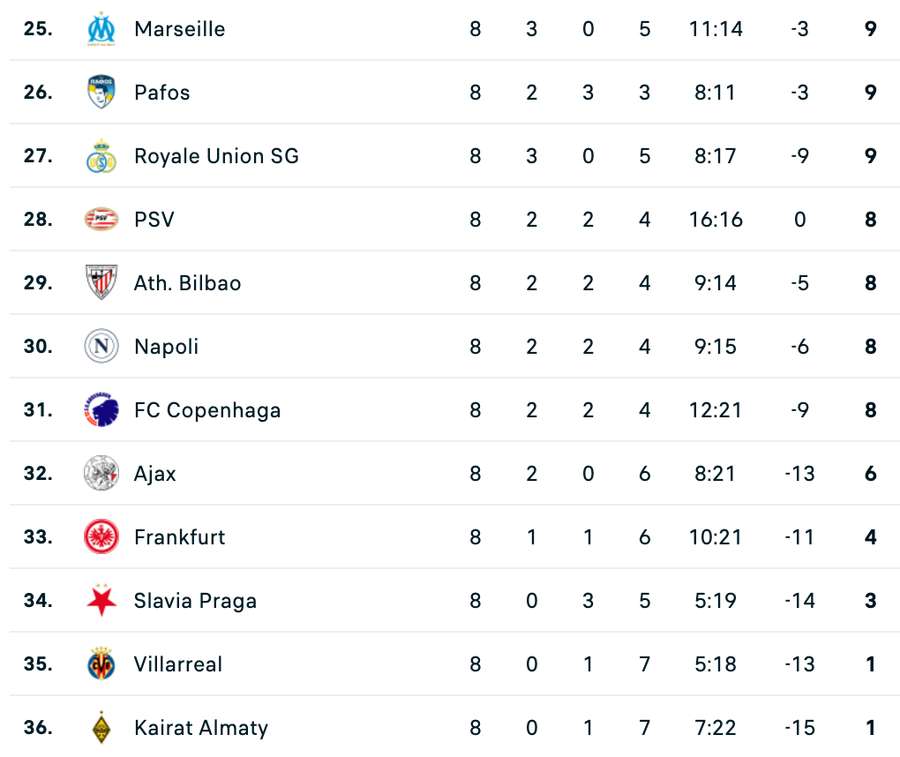Image resolution: width=900 pixels, height=757 pixels.
Task: Click the Royale Union SG team name
Action: (216, 156)
